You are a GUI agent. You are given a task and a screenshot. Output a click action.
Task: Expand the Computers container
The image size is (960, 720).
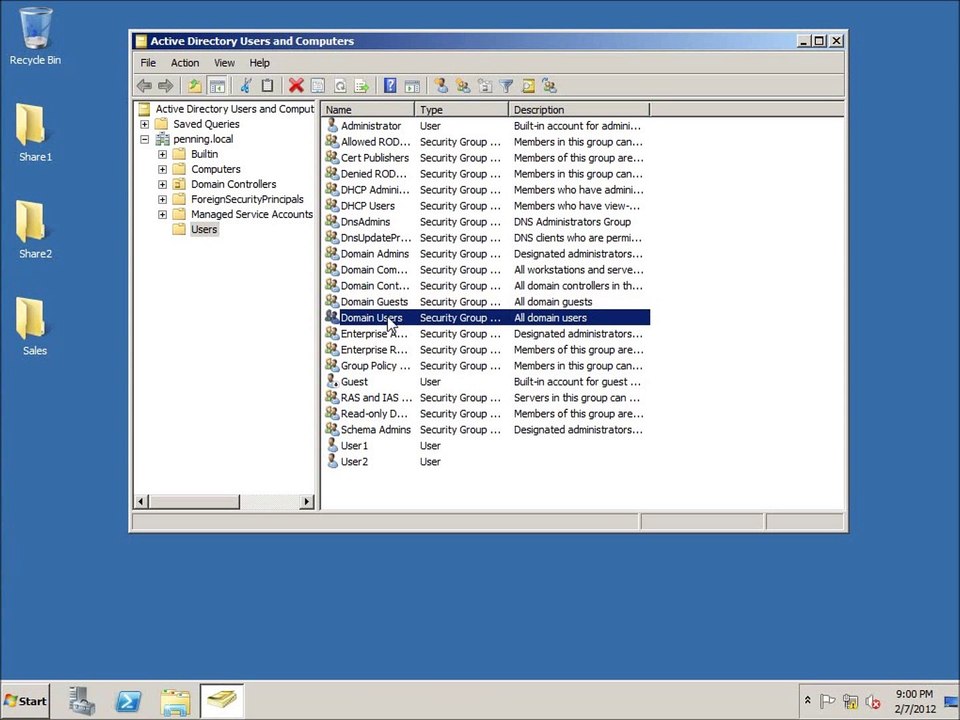pyautogui.click(x=162, y=169)
